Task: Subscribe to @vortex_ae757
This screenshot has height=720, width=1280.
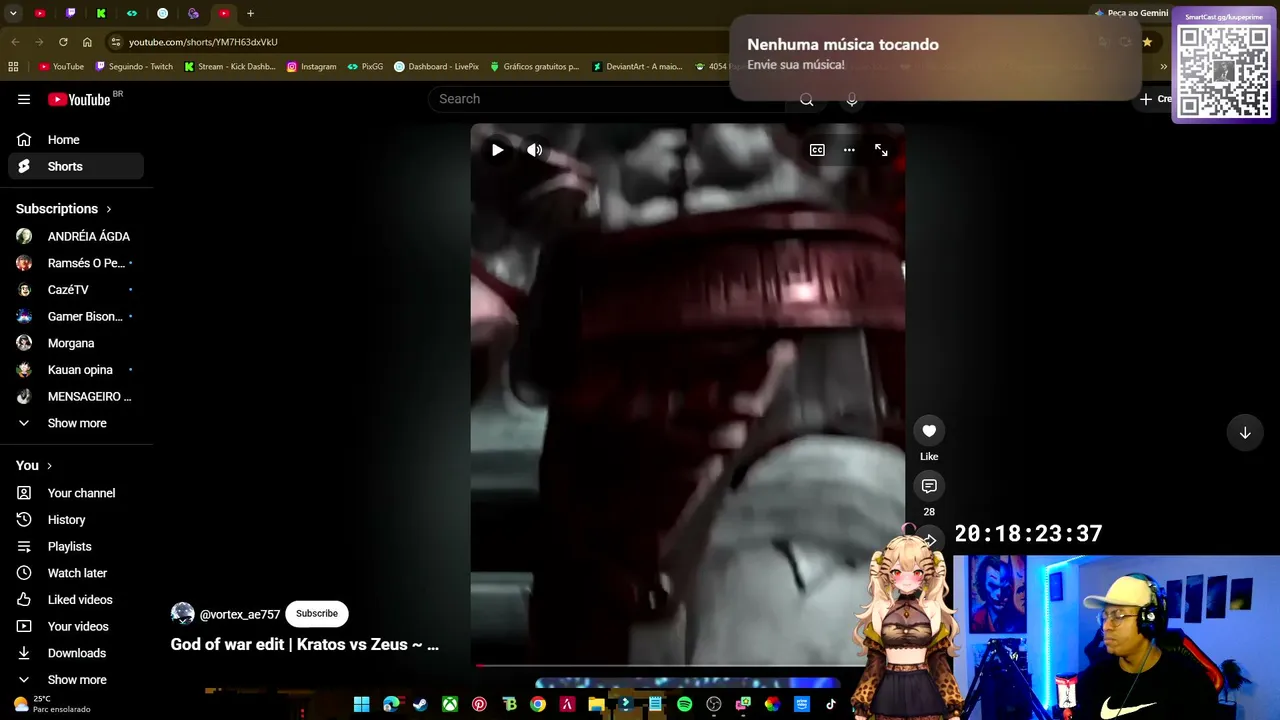Action: [316, 613]
